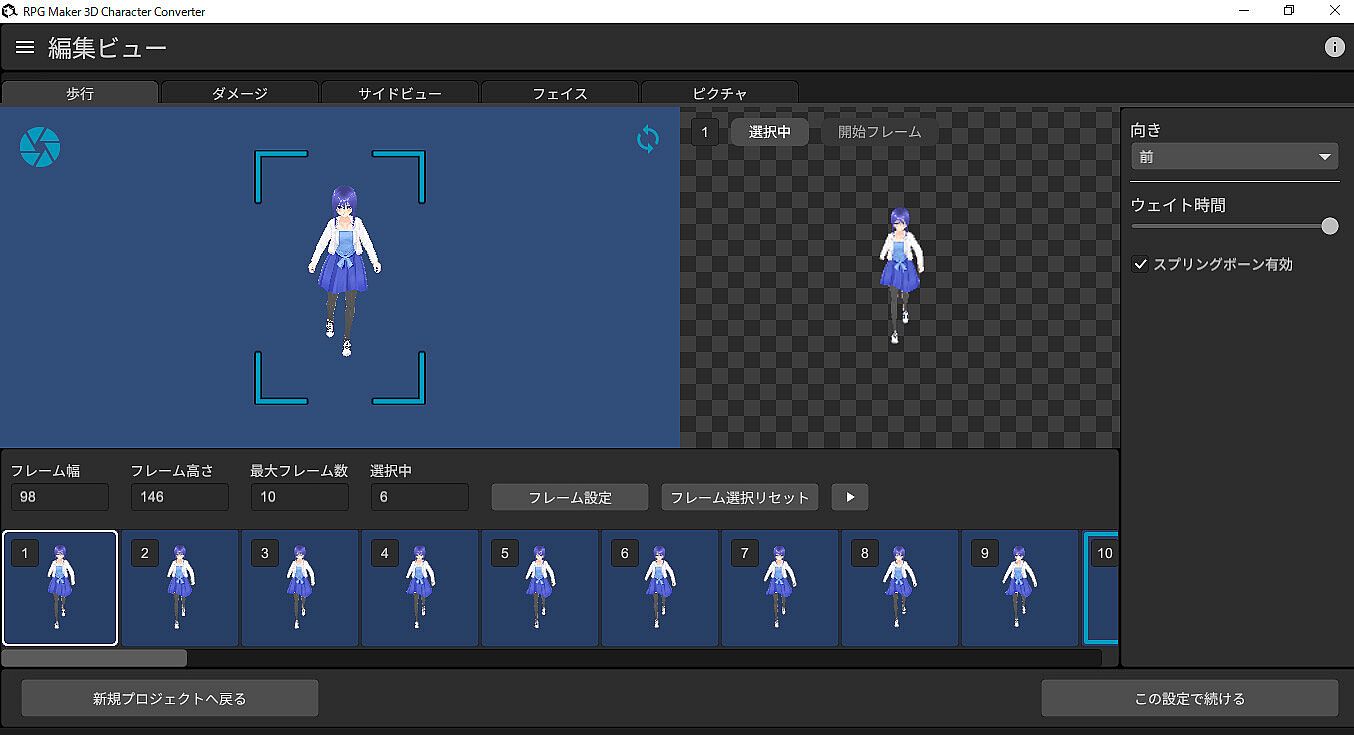
Task: Select the フェイス tab
Action: [x=560, y=93]
